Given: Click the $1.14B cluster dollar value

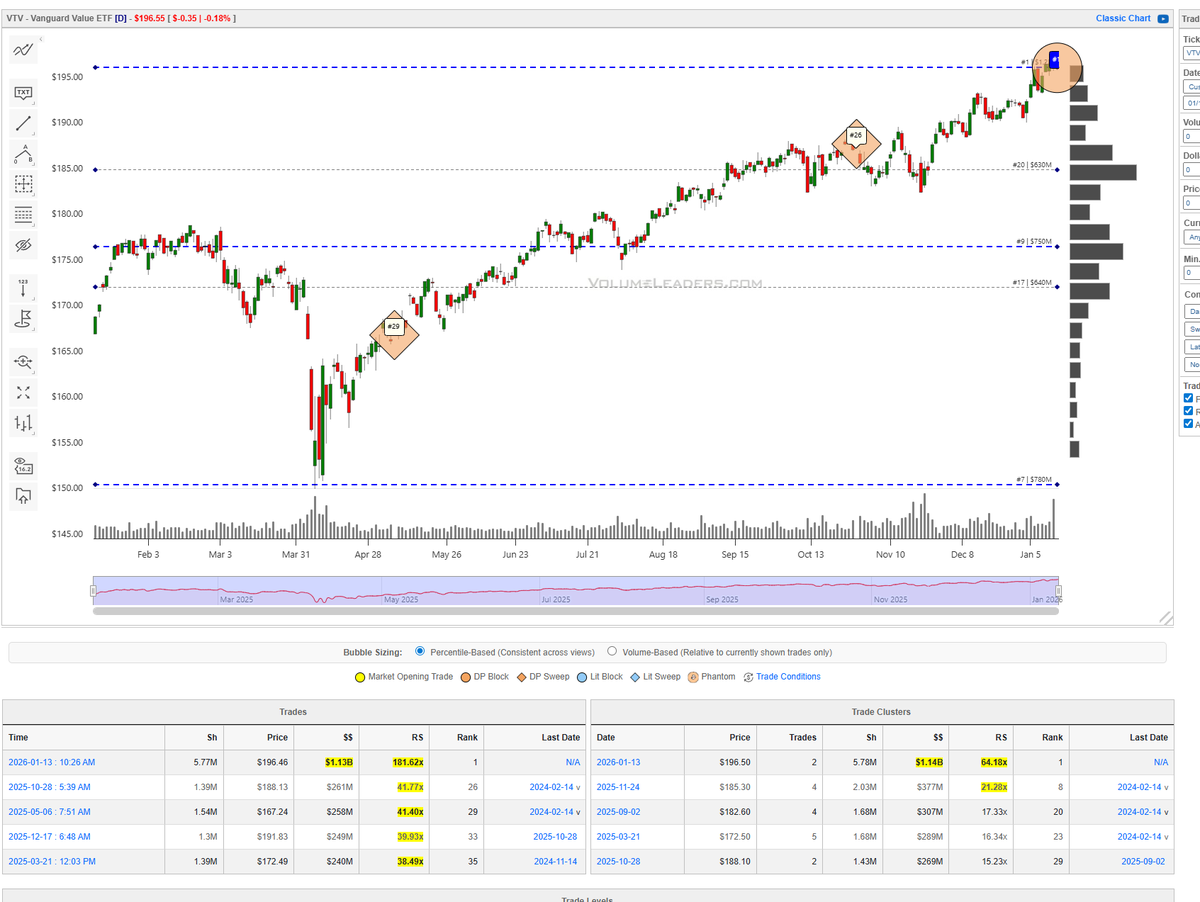Looking at the screenshot, I should 927,762.
